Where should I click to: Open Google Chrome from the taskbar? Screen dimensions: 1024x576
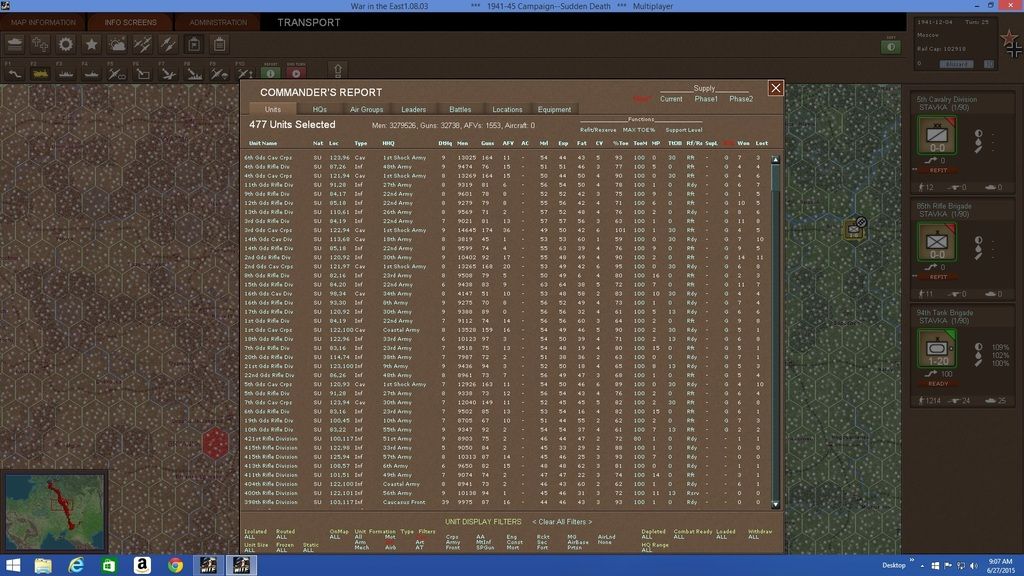(175, 566)
